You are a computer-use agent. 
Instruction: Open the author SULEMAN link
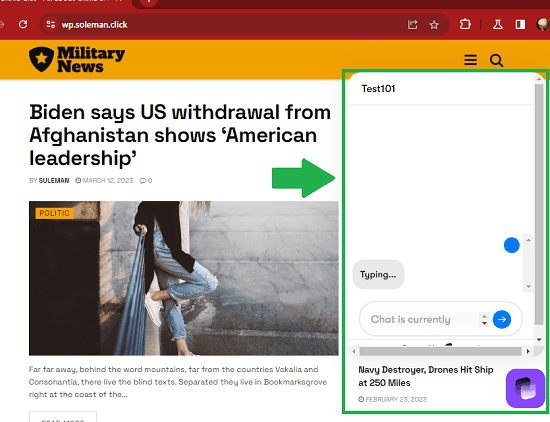[x=54, y=181]
